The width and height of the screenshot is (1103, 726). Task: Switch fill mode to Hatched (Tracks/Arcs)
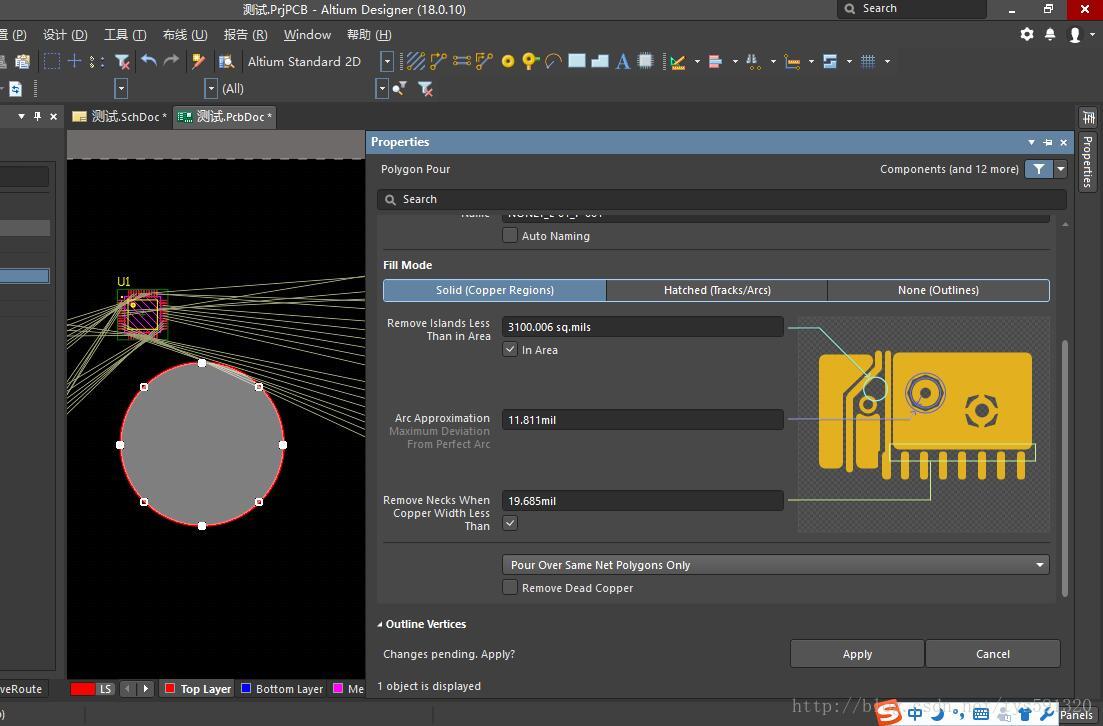pos(717,290)
